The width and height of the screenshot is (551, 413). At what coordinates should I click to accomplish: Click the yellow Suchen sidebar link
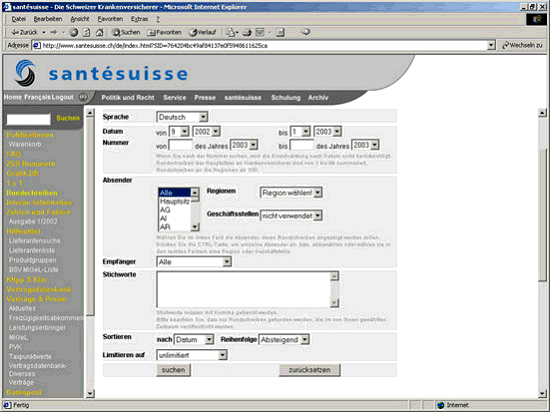68,118
